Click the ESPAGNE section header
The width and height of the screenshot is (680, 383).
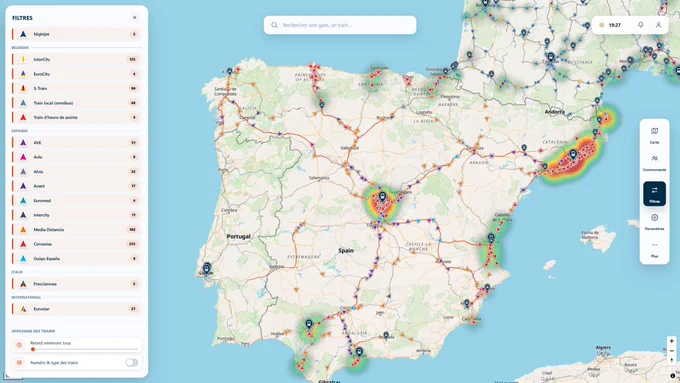pyautogui.click(x=20, y=131)
